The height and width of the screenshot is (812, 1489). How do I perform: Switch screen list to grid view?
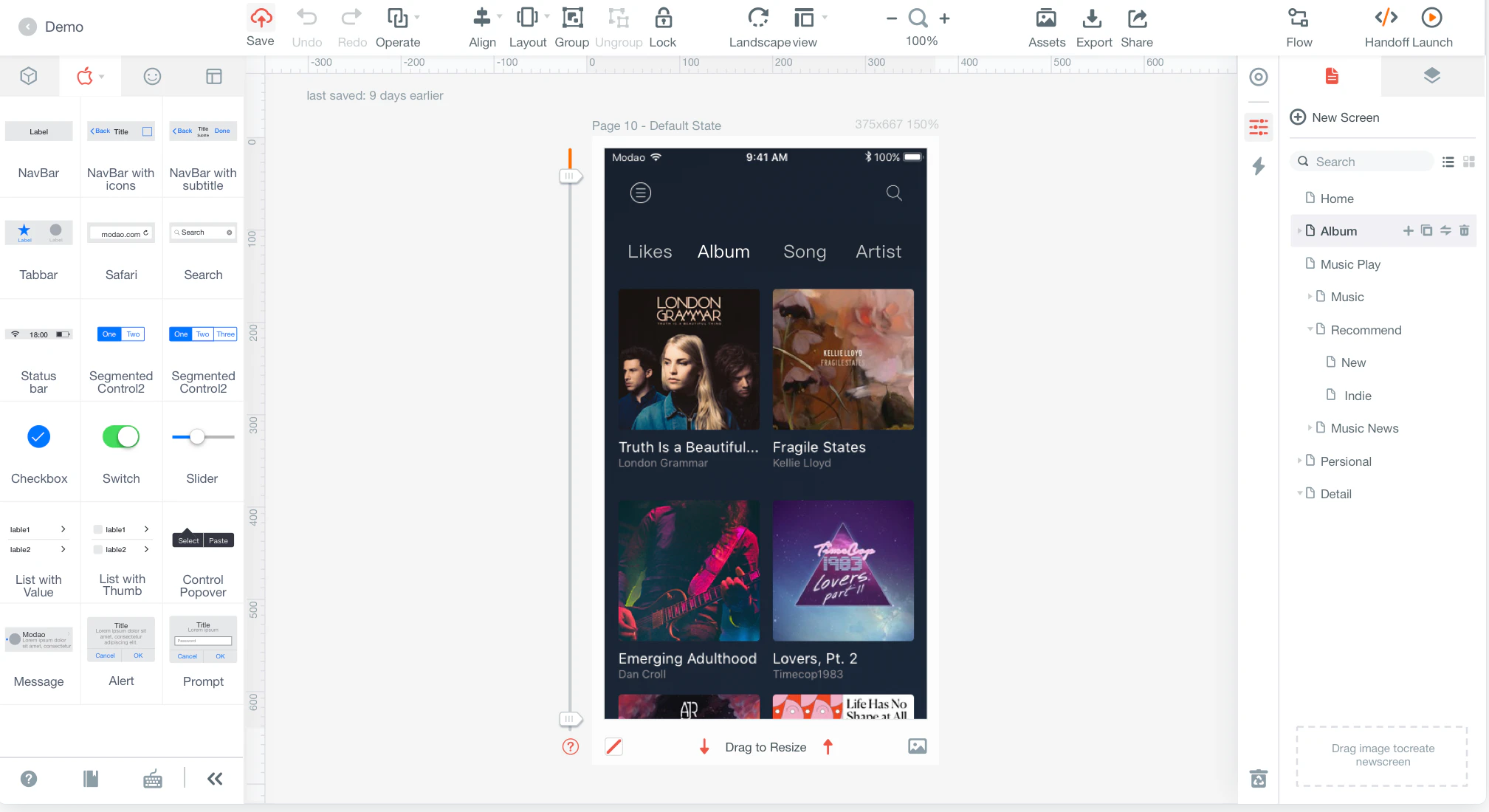coord(1469,162)
